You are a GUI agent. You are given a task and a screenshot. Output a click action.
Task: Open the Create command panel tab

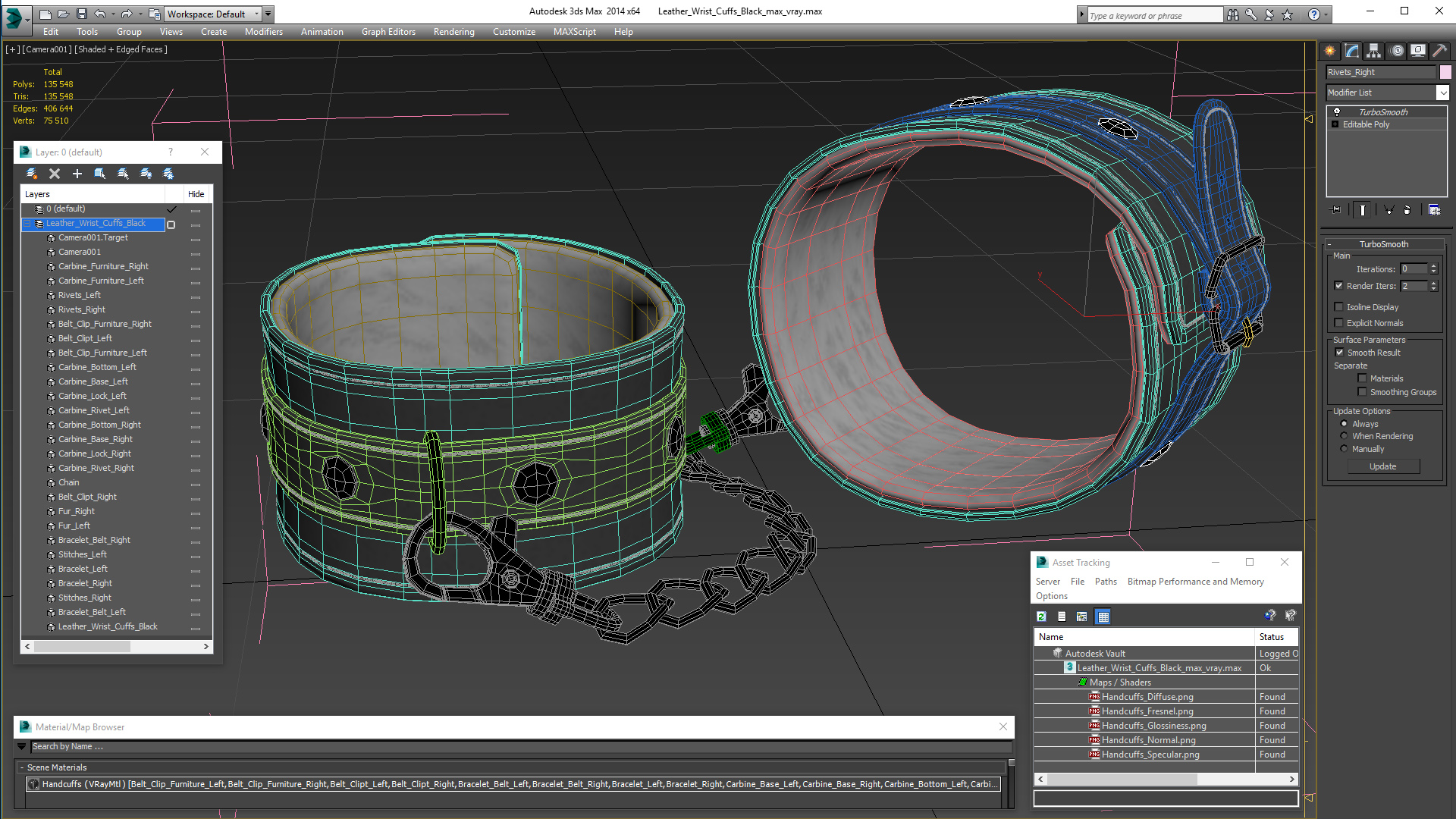pos(1329,51)
